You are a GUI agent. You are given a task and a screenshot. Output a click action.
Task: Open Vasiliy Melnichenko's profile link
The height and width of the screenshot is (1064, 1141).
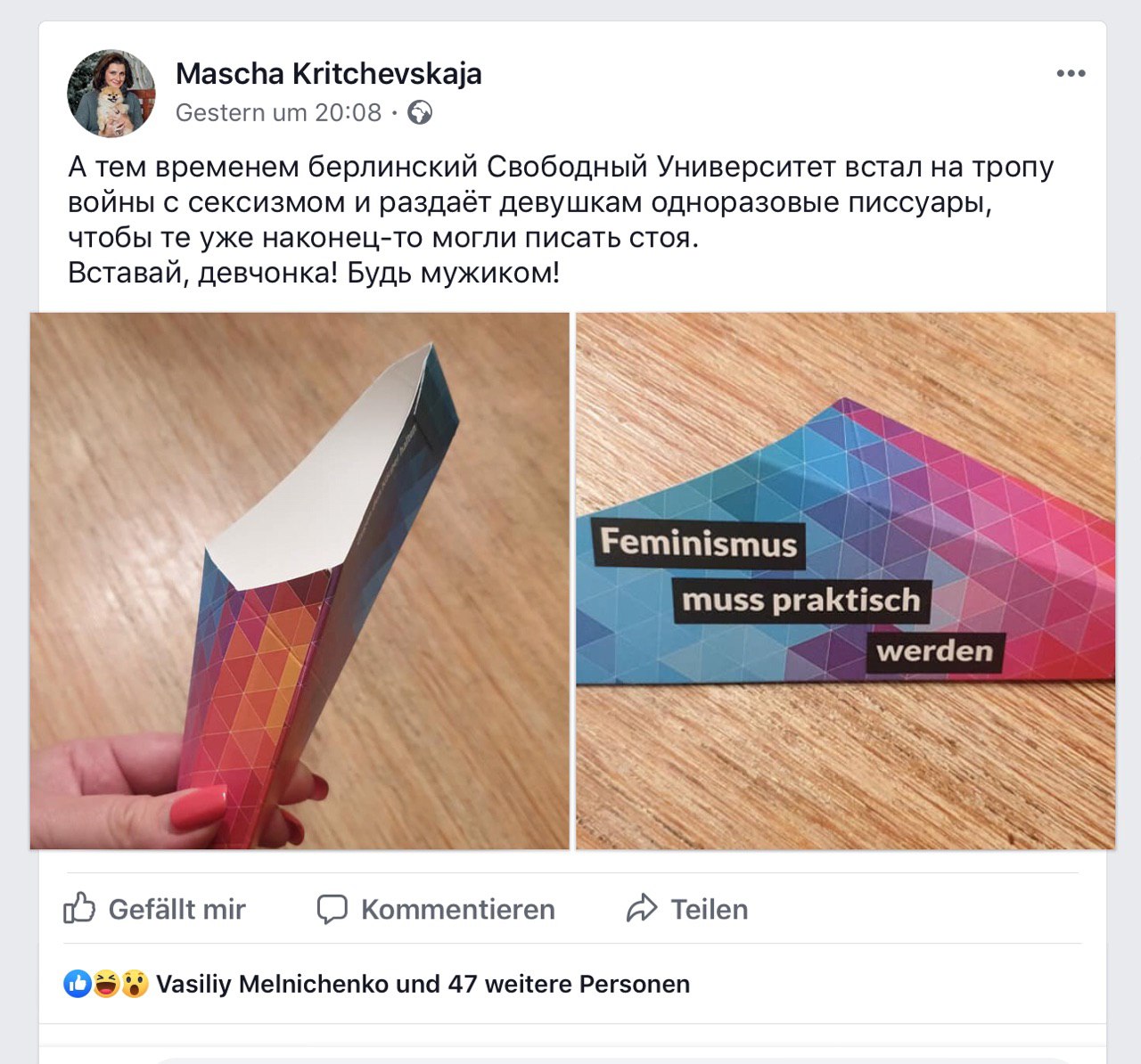(x=272, y=984)
